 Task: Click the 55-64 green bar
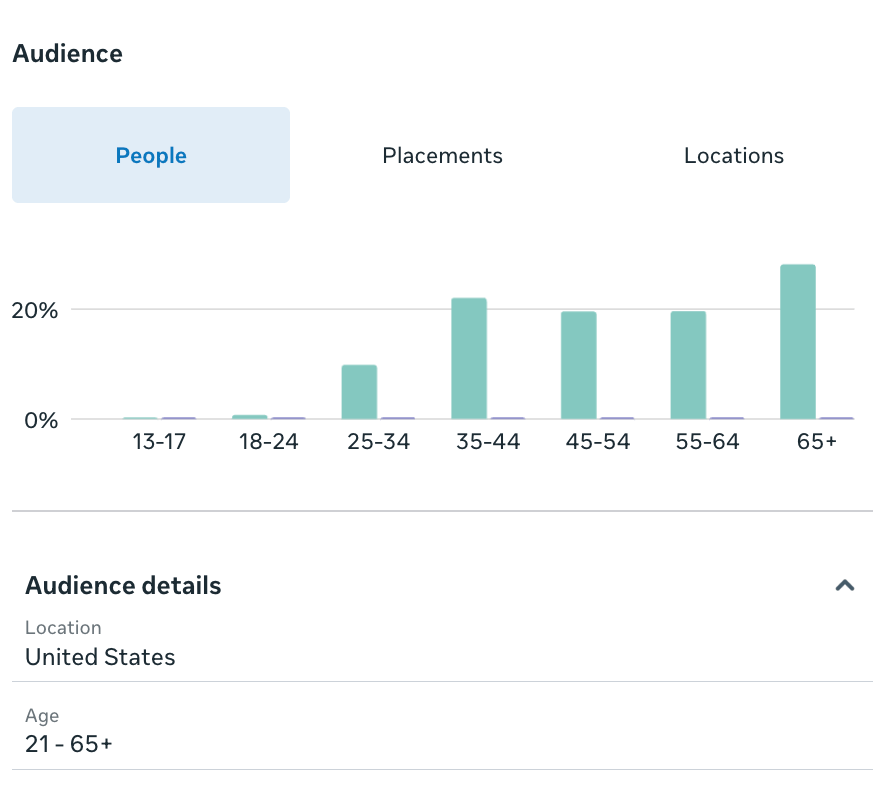click(x=687, y=365)
